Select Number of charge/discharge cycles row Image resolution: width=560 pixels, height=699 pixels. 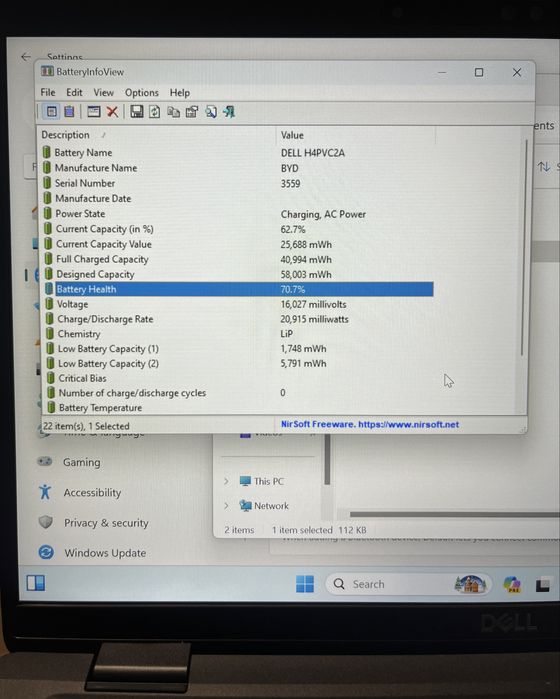click(x=240, y=393)
